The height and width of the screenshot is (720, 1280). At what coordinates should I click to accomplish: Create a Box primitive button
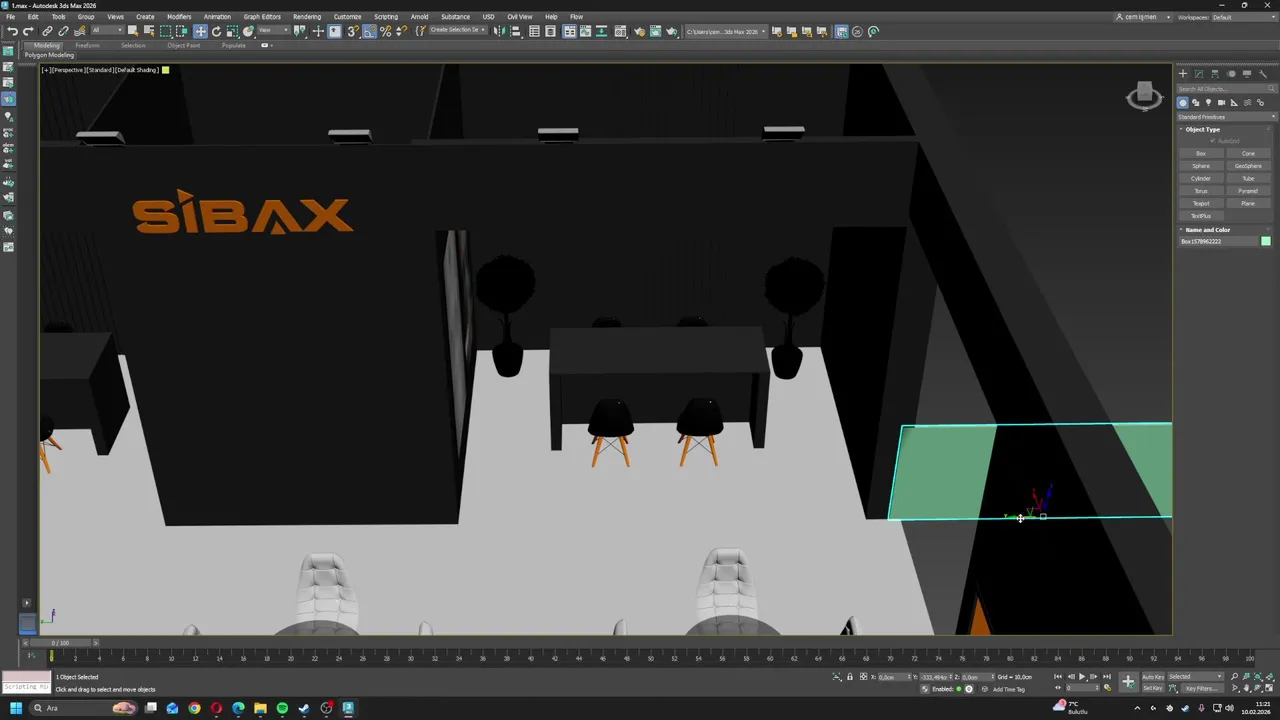[x=1201, y=154]
